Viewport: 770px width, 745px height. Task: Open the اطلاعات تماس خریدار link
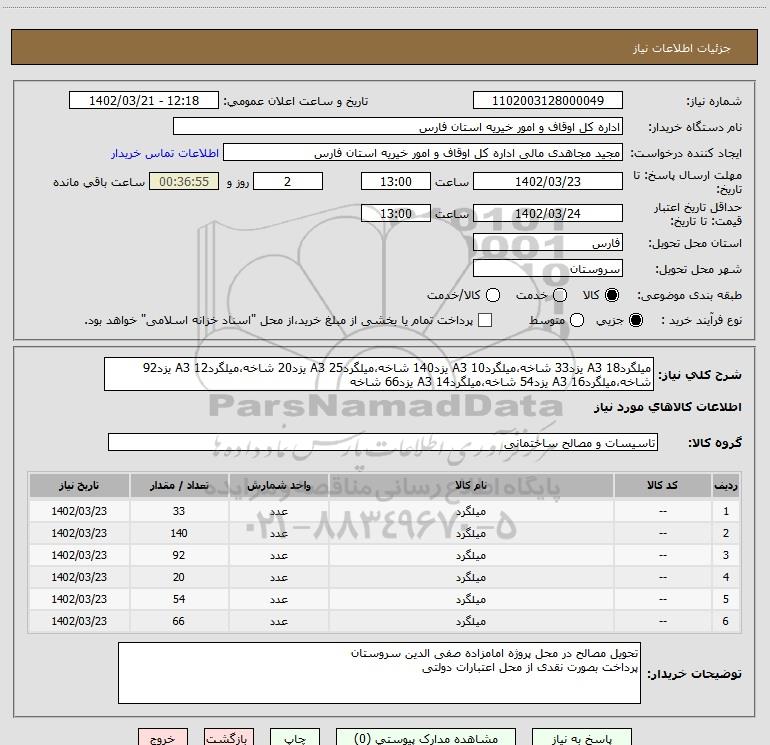tap(165, 153)
